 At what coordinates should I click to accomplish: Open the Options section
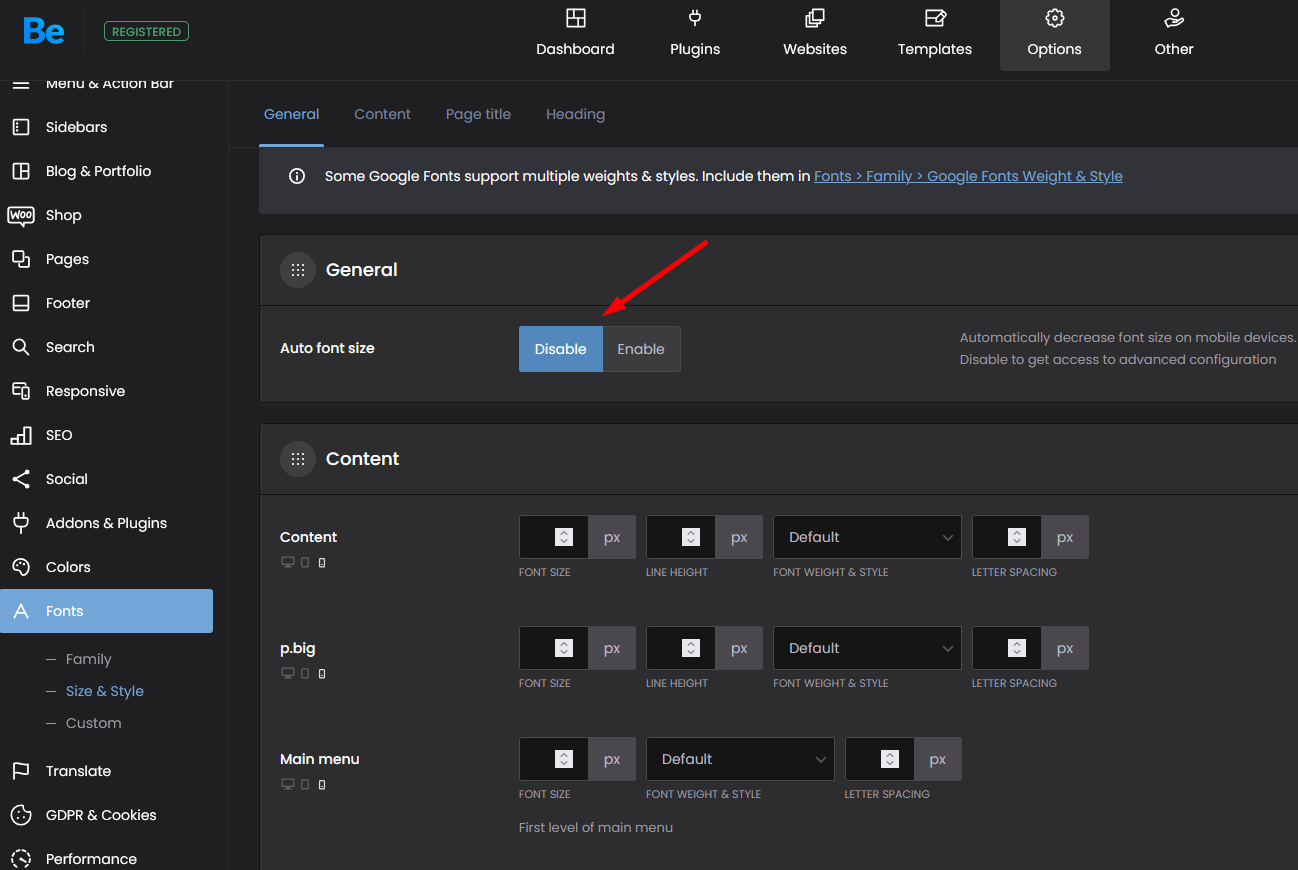point(1055,35)
